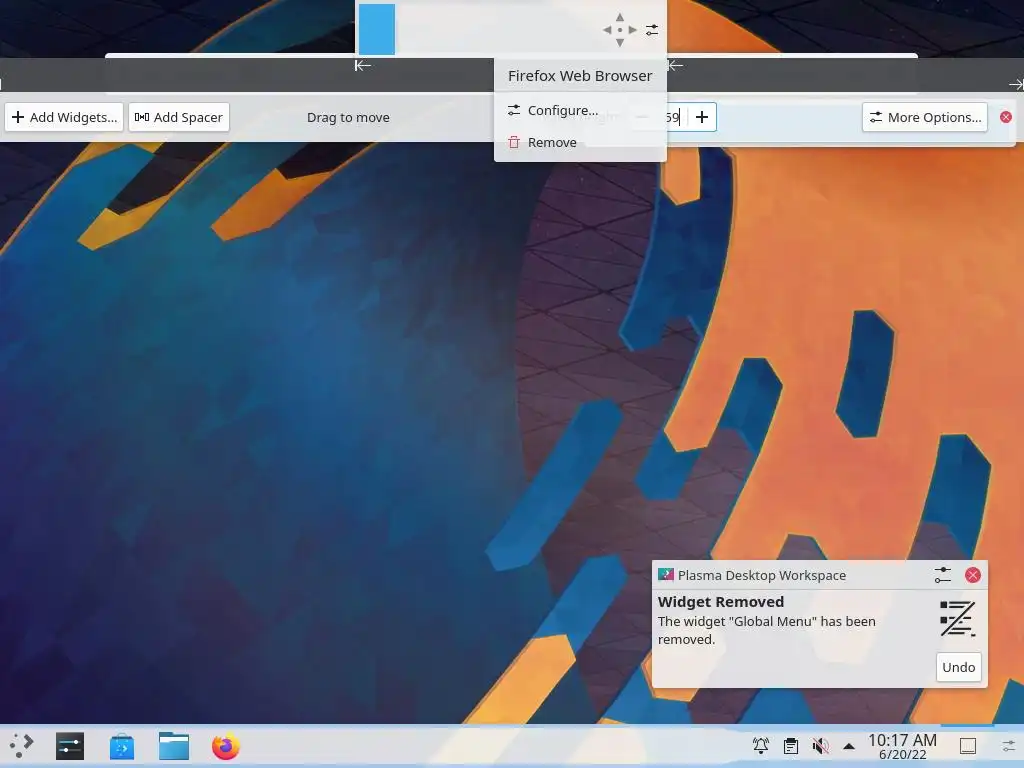
Task: Click the panel-length arrow handle right of Firefox popup
Action: point(676,65)
